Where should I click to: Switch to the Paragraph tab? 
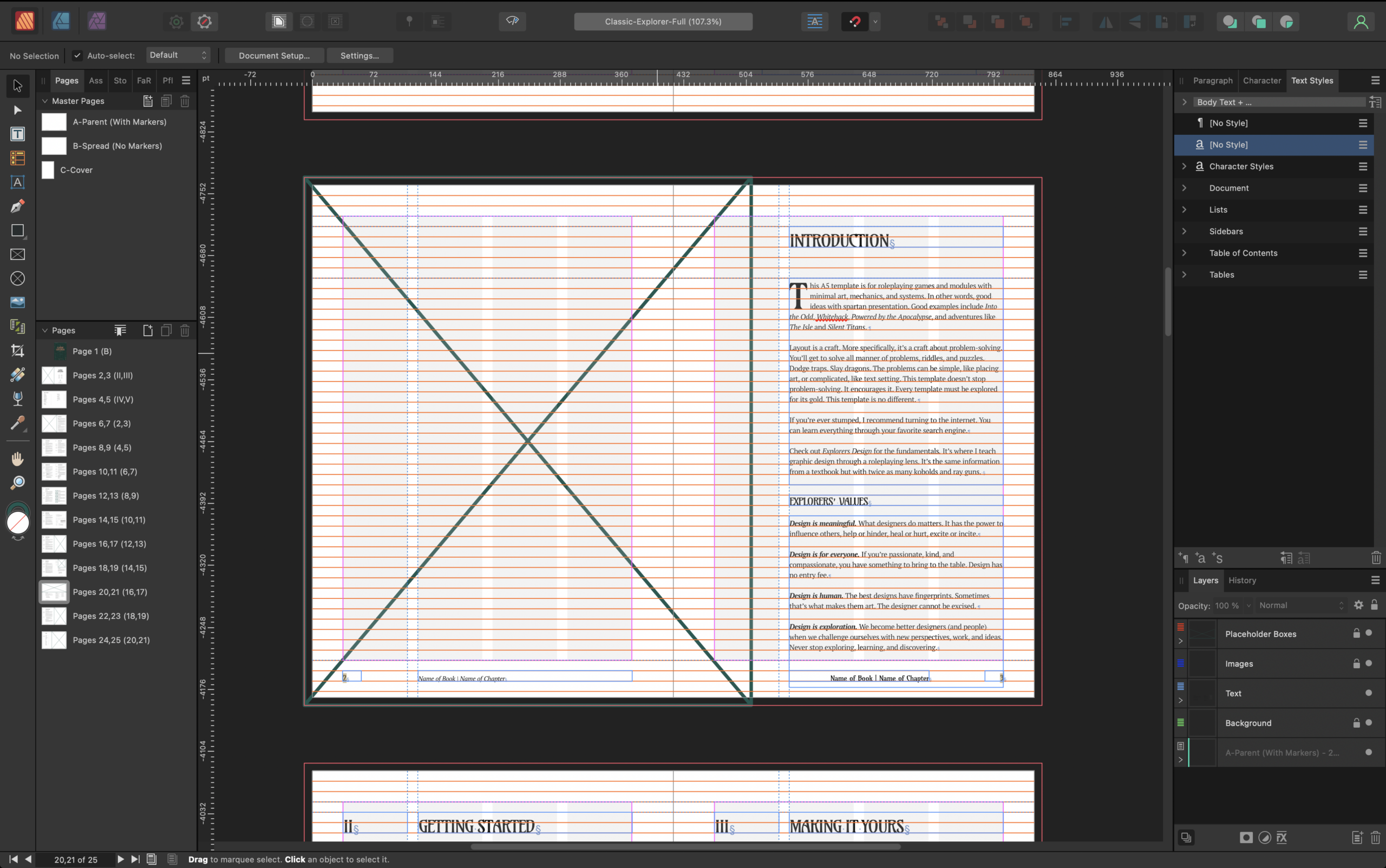click(1213, 80)
